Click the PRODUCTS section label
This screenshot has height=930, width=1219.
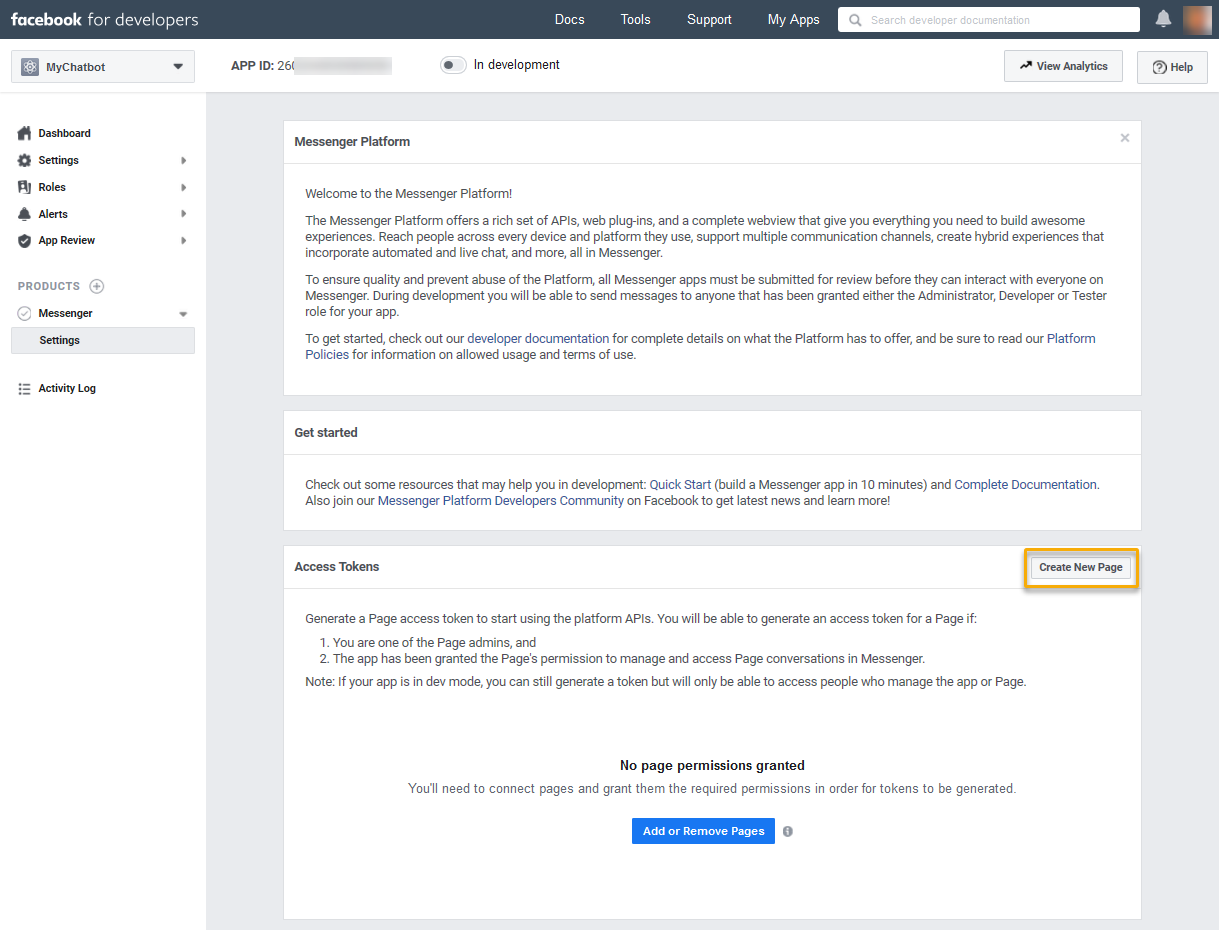tap(49, 286)
